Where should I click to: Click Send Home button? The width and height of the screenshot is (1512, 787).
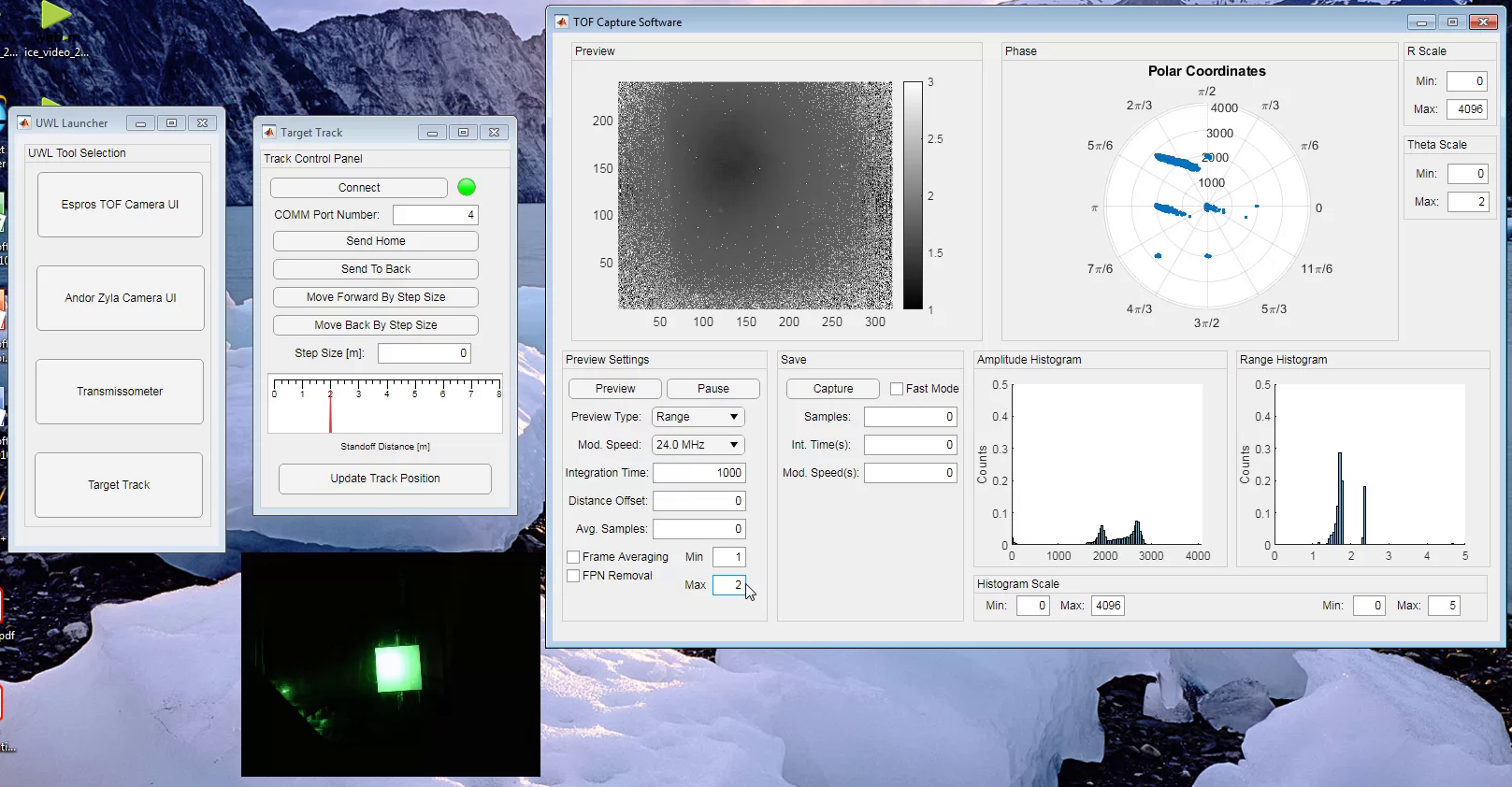376,241
